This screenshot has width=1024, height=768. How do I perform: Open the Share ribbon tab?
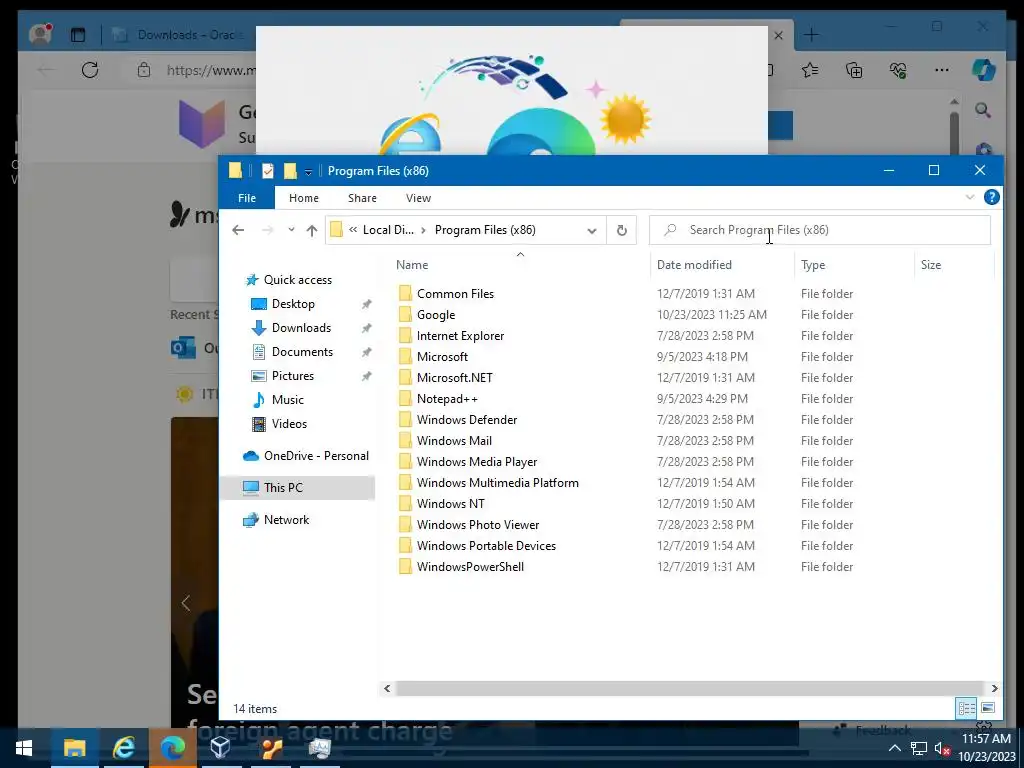[362, 198]
